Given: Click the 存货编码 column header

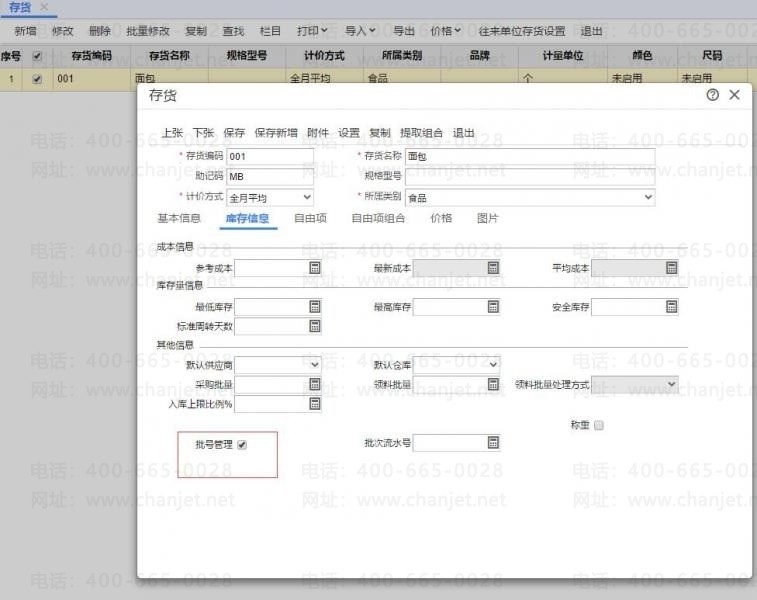Looking at the screenshot, I should click(x=91, y=56).
